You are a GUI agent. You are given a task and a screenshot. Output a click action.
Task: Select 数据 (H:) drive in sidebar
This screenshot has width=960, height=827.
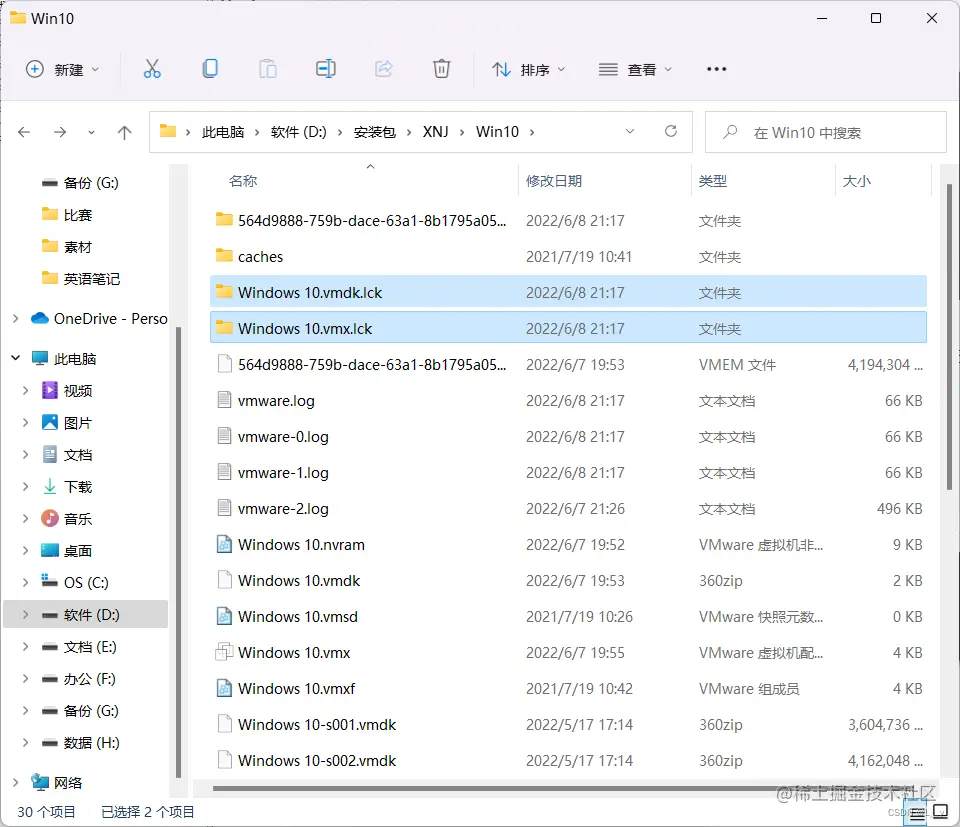coord(91,743)
